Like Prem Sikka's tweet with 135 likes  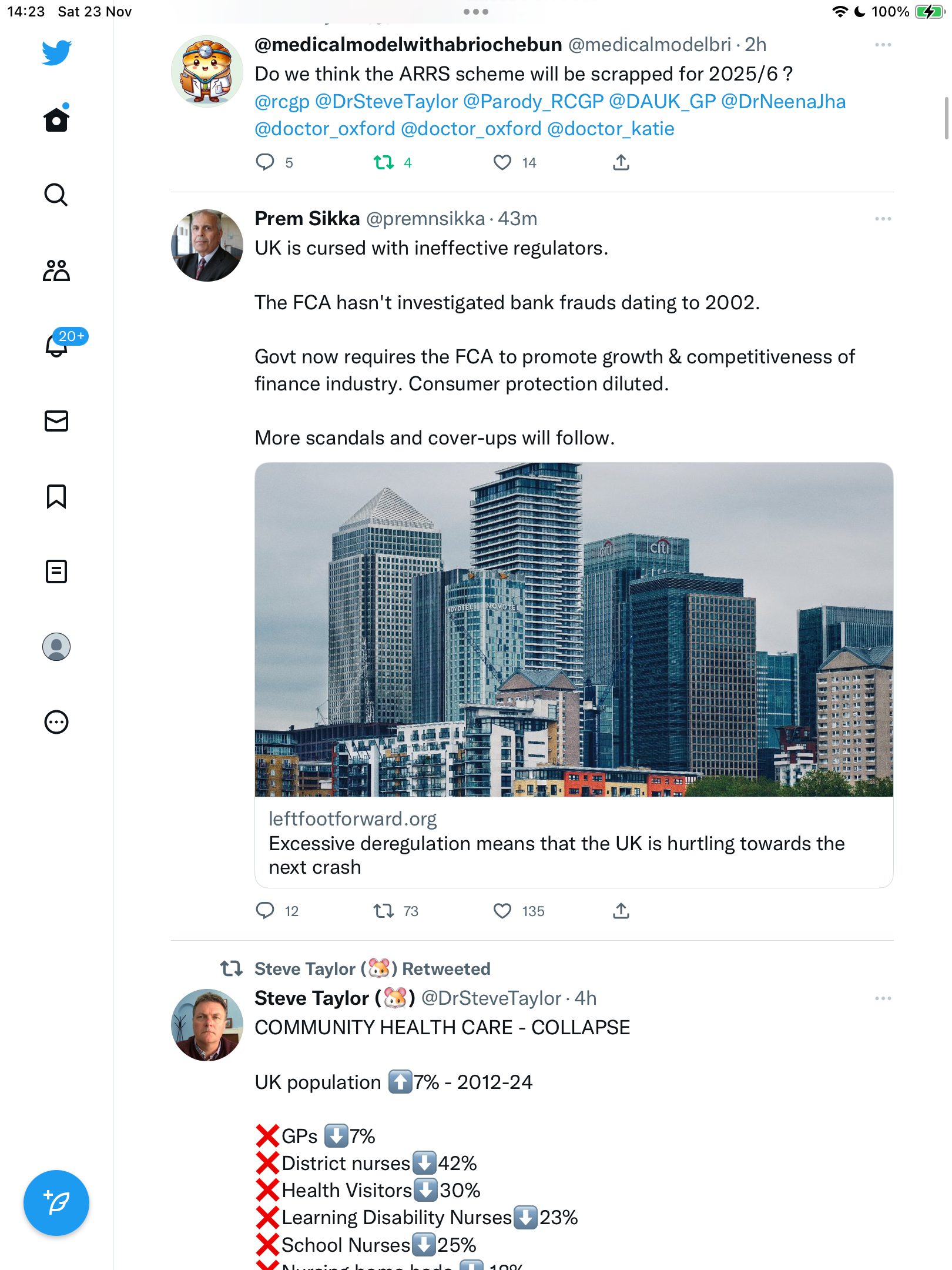pyautogui.click(x=502, y=911)
